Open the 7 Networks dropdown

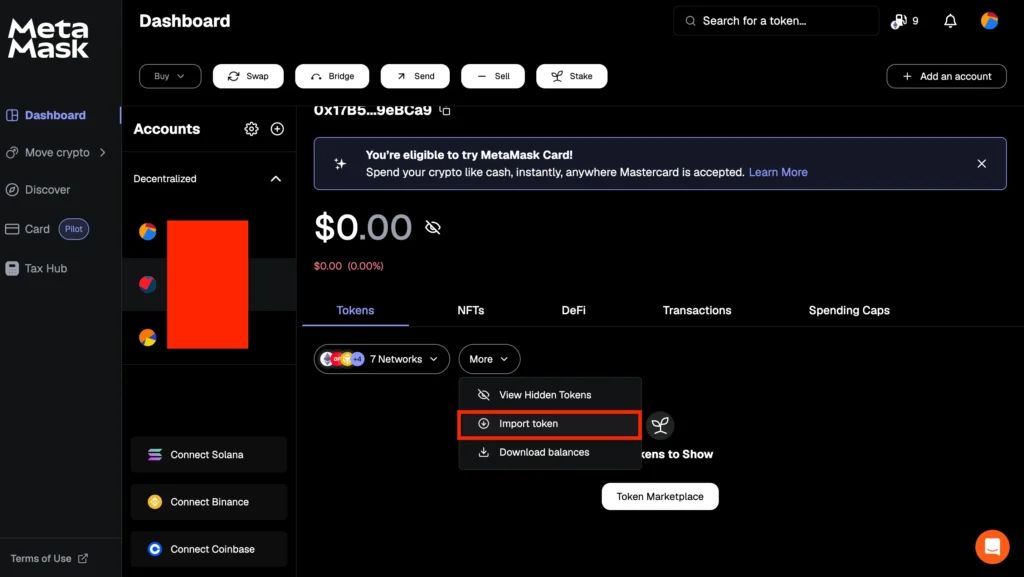coord(381,359)
